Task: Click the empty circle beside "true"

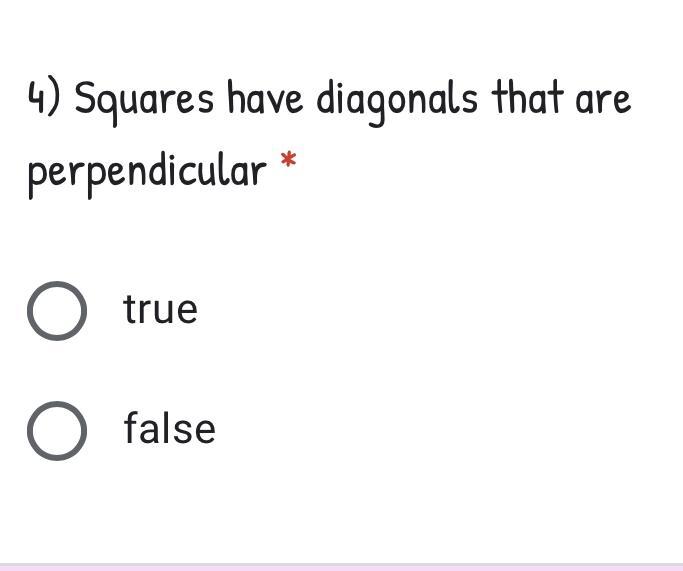Action: pyautogui.click(x=57, y=311)
